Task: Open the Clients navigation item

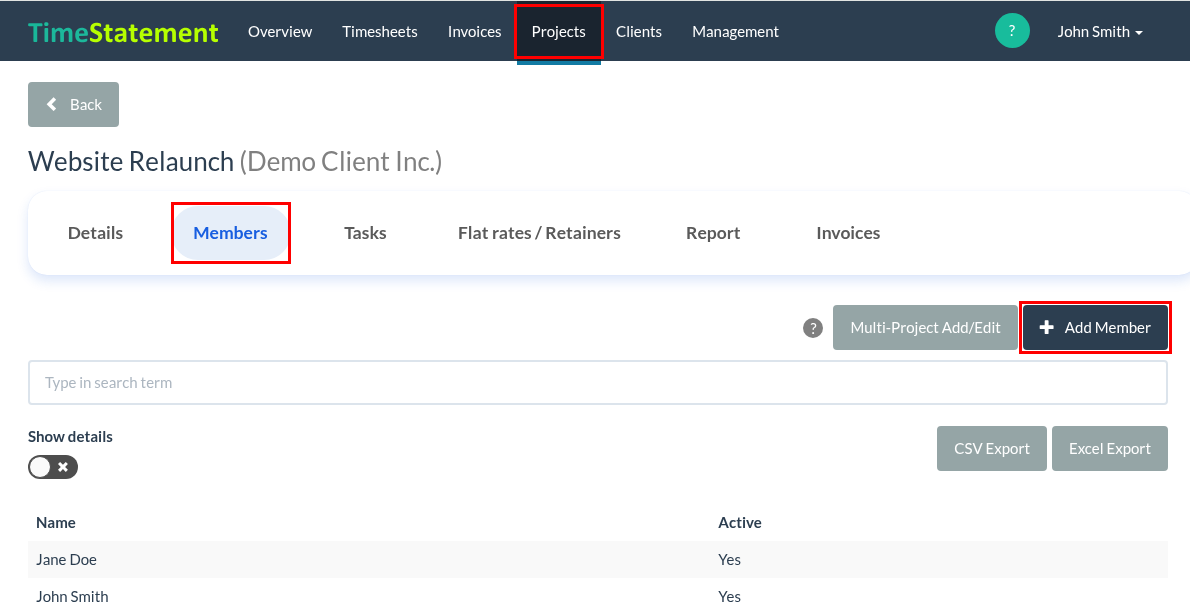Action: [639, 32]
